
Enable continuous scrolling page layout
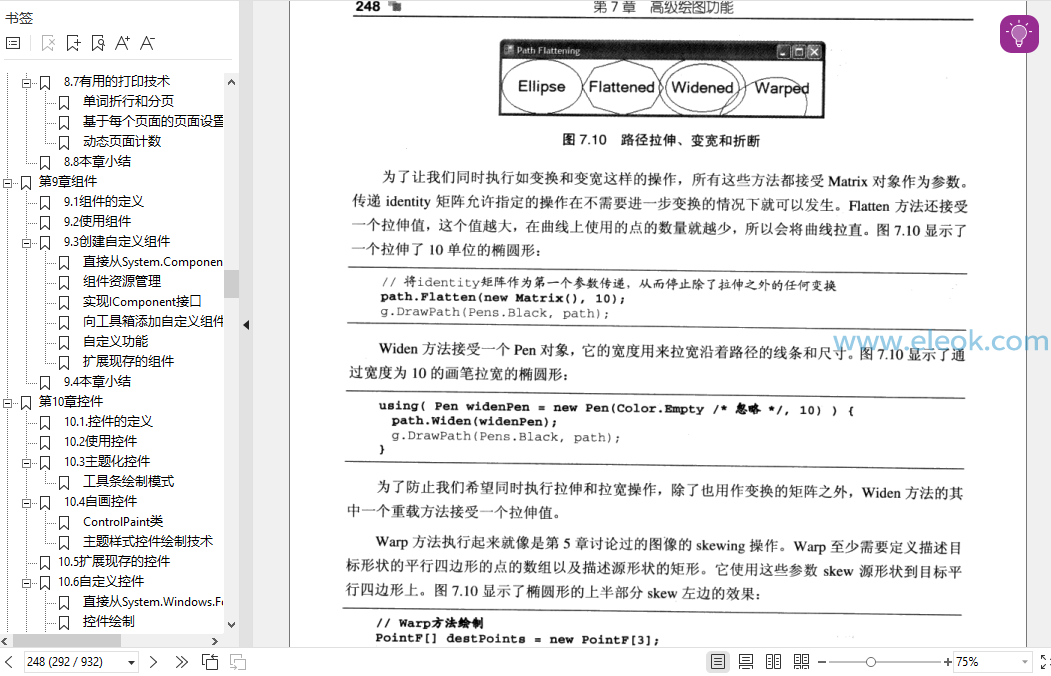(x=745, y=661)
